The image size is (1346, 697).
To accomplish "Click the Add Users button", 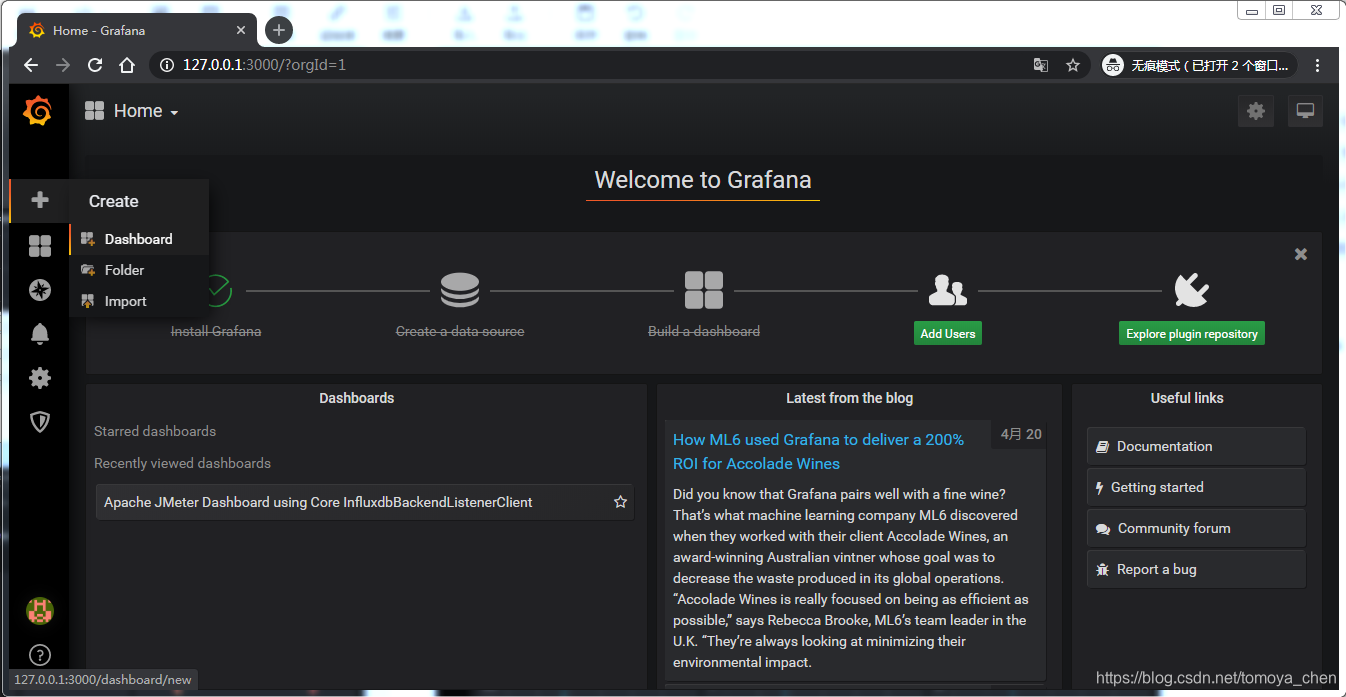I will point(948,333).
